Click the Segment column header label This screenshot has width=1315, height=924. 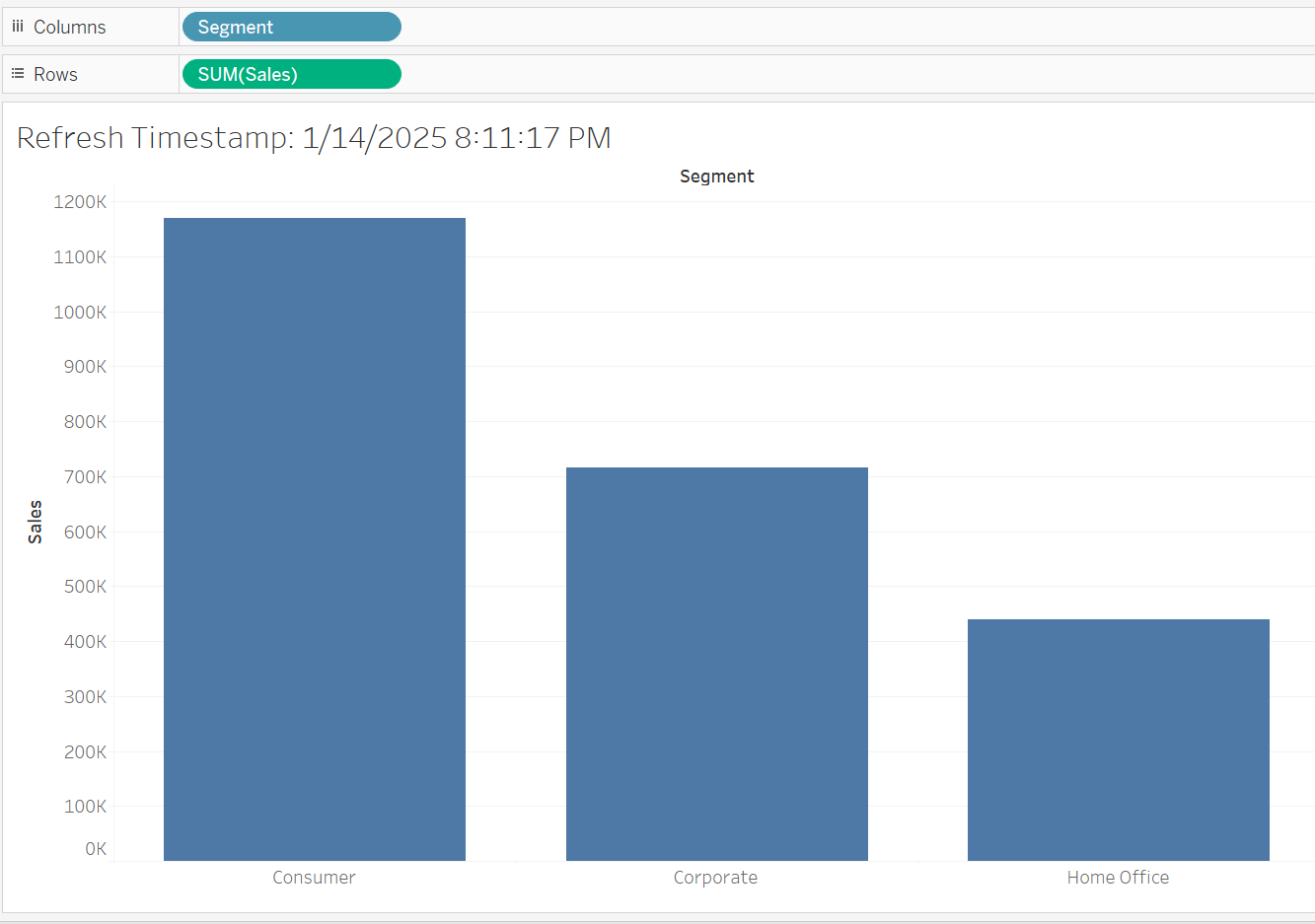click(716, 176)
